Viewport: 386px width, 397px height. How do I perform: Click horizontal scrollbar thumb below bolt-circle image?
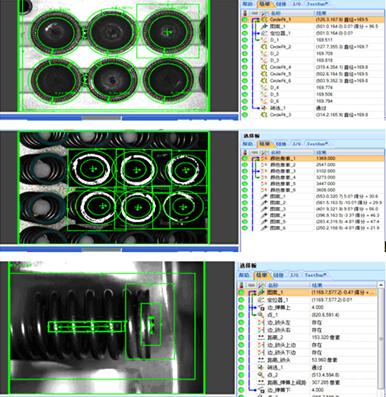(102, 118)
